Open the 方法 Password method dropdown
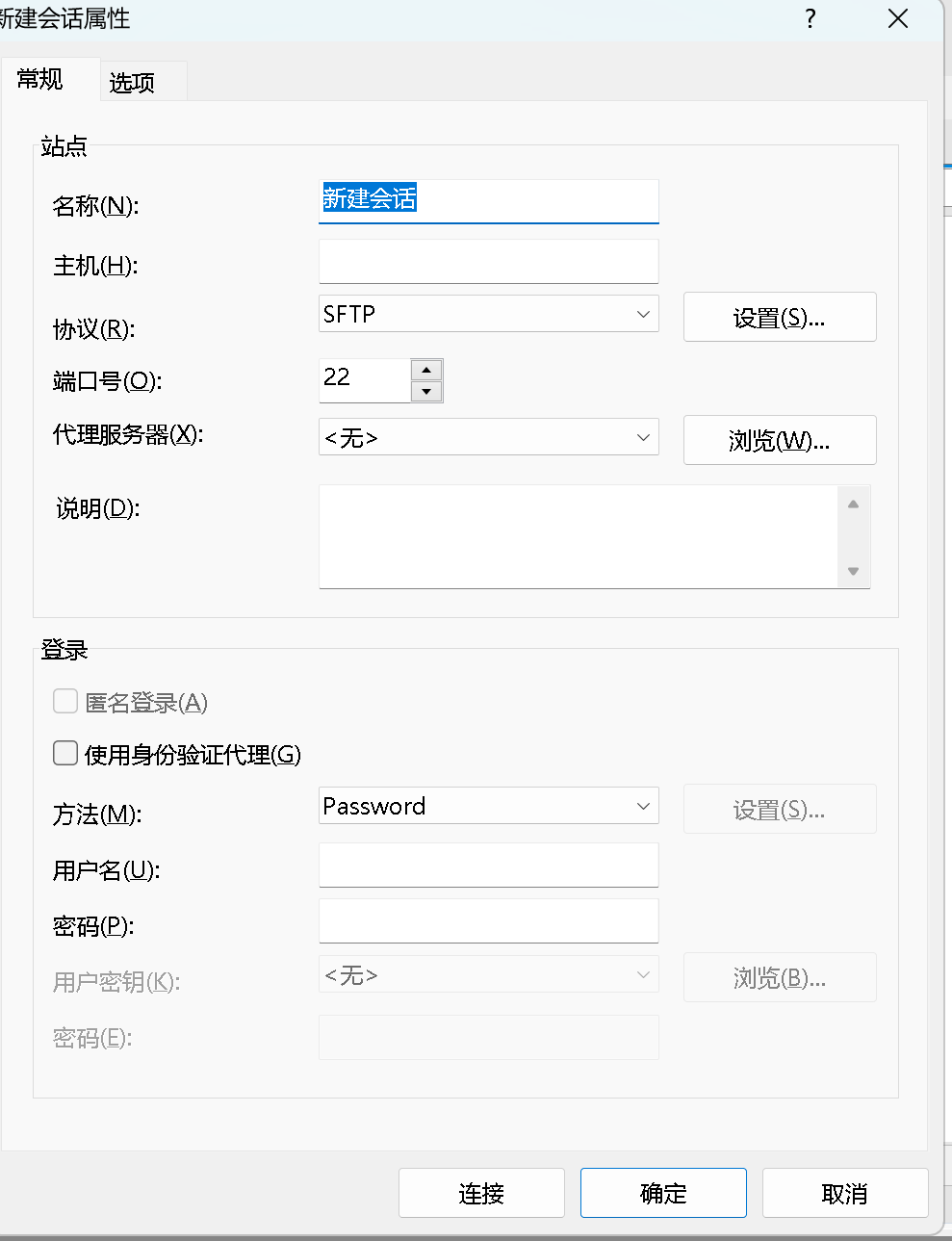 click(x=489, y=806)
